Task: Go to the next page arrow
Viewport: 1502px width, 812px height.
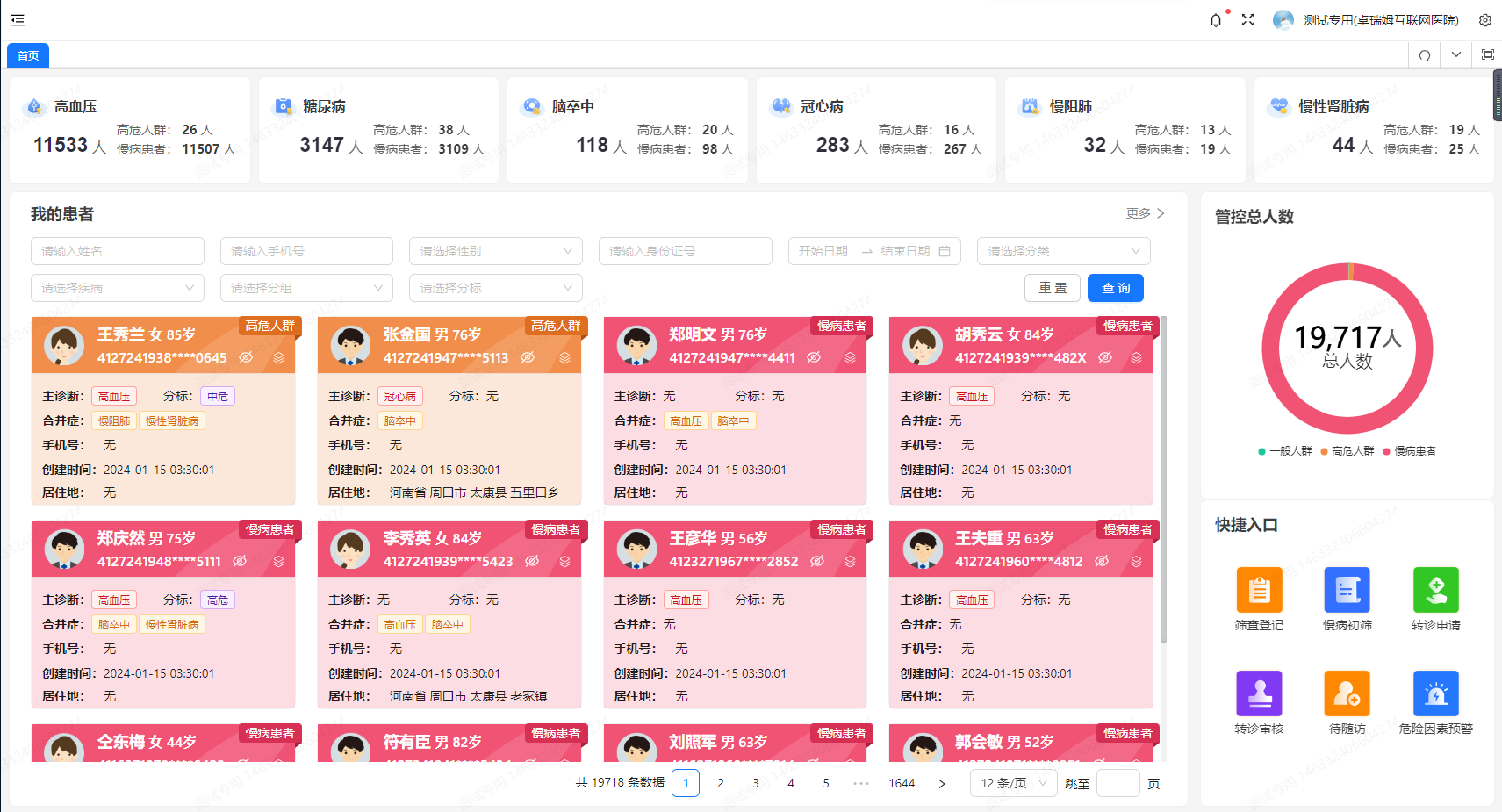Action: 942,783
